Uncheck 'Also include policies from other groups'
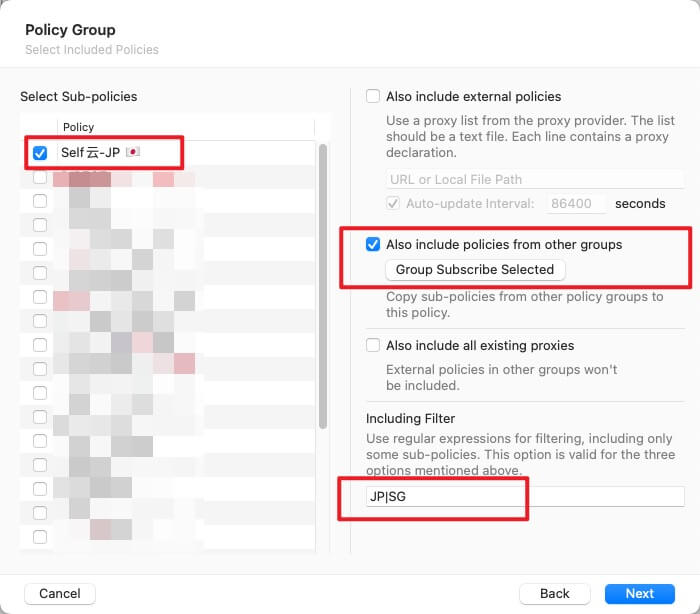Viewport: 700px width, 614px height. 373,244
